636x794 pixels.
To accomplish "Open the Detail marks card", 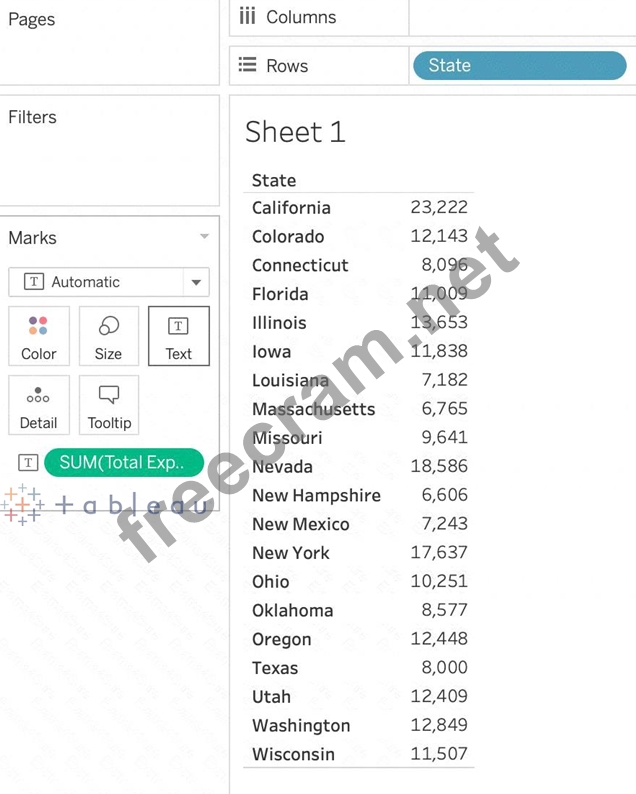I will pyautogui.click(x=39, y=405).
